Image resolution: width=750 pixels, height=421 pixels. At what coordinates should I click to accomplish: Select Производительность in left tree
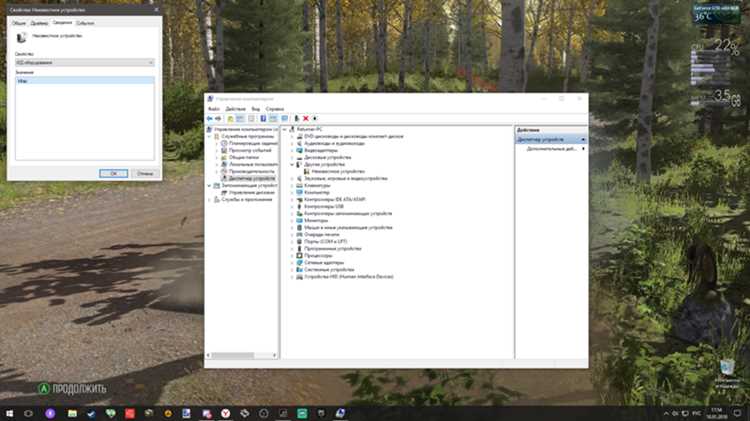pyautogui.click(x=252, y=171)
